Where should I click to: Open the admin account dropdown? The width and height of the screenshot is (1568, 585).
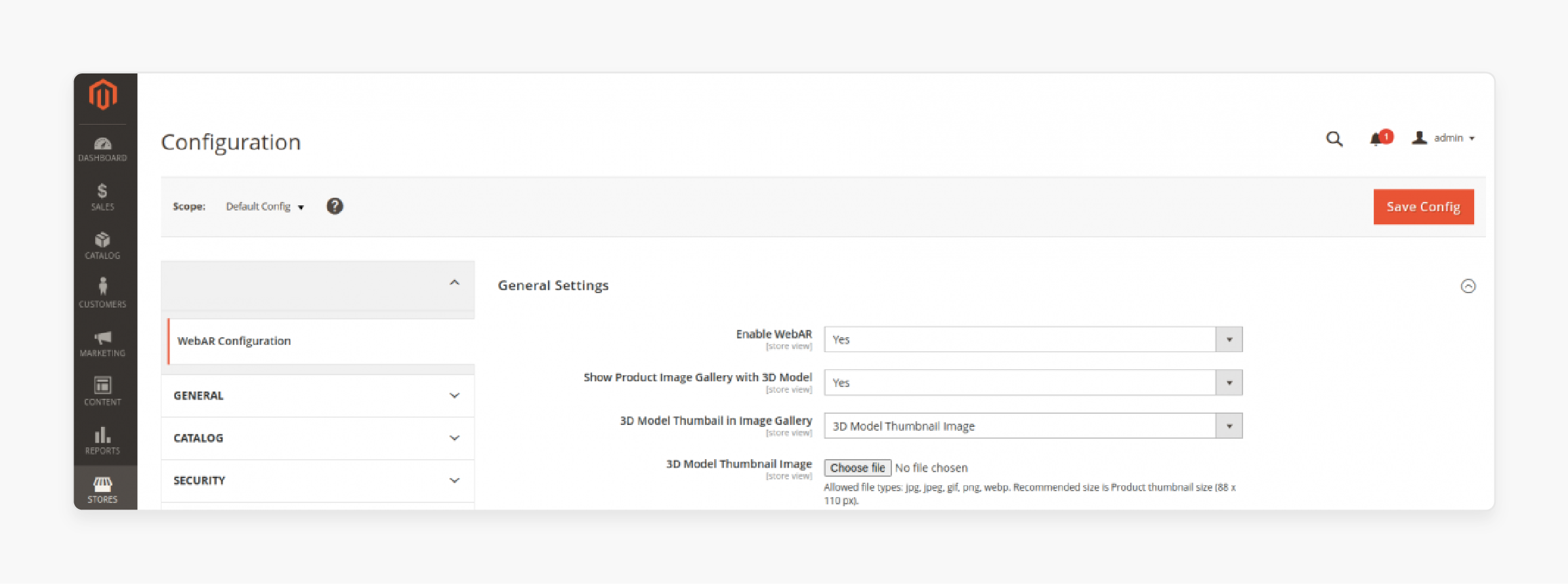1443,138
